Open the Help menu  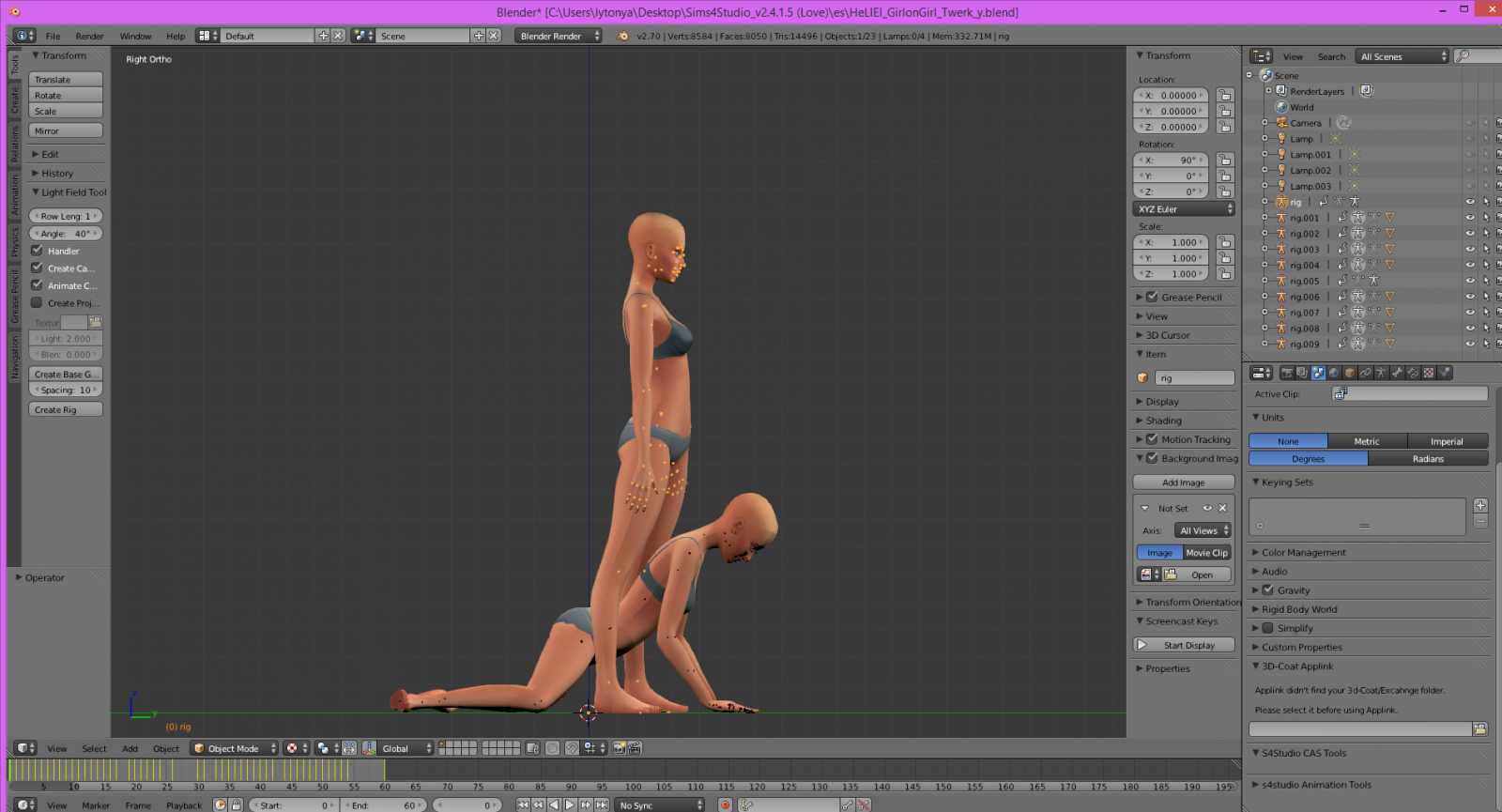coord(176,36)
